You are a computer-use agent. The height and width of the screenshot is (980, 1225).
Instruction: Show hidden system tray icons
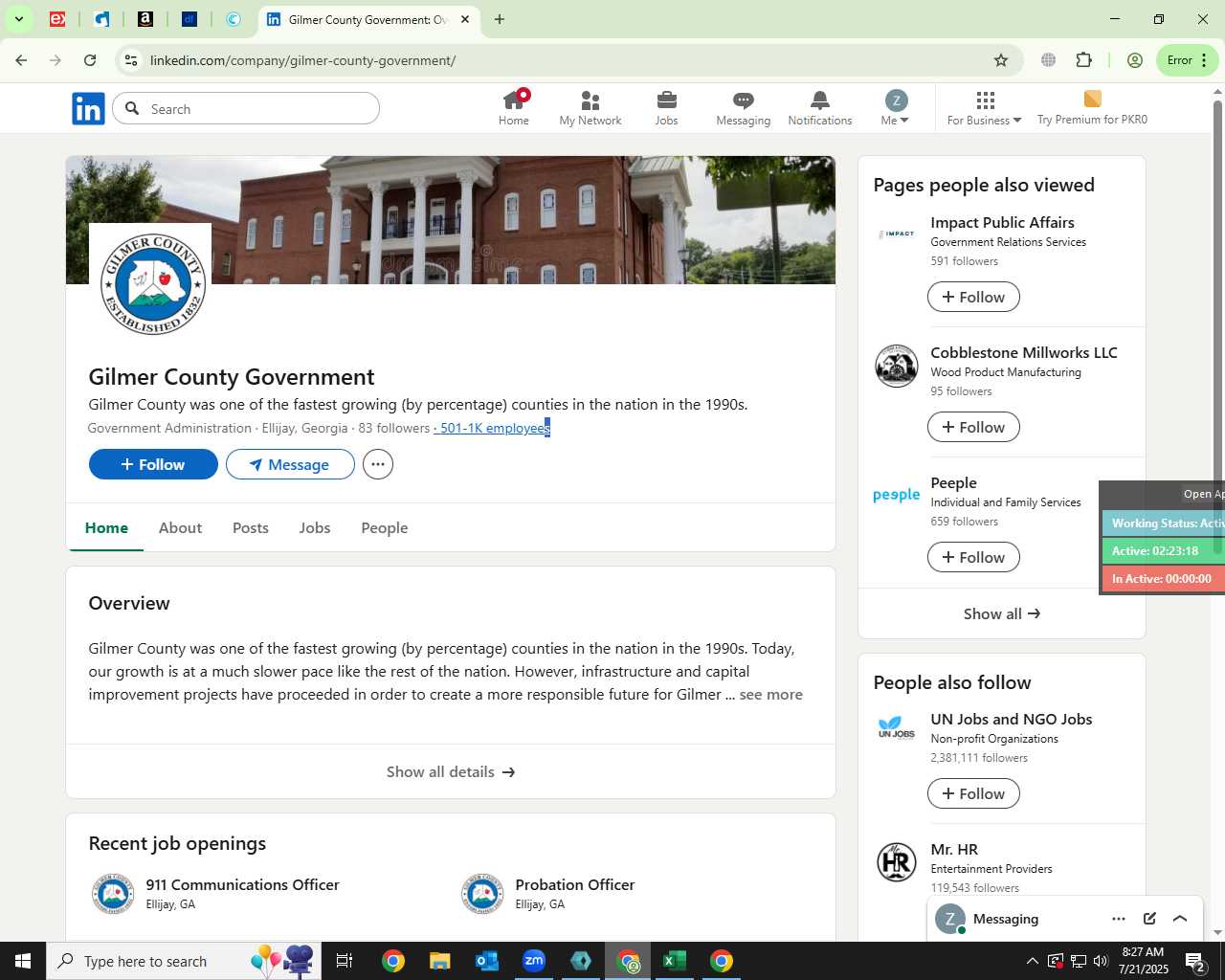[1032, 961]
